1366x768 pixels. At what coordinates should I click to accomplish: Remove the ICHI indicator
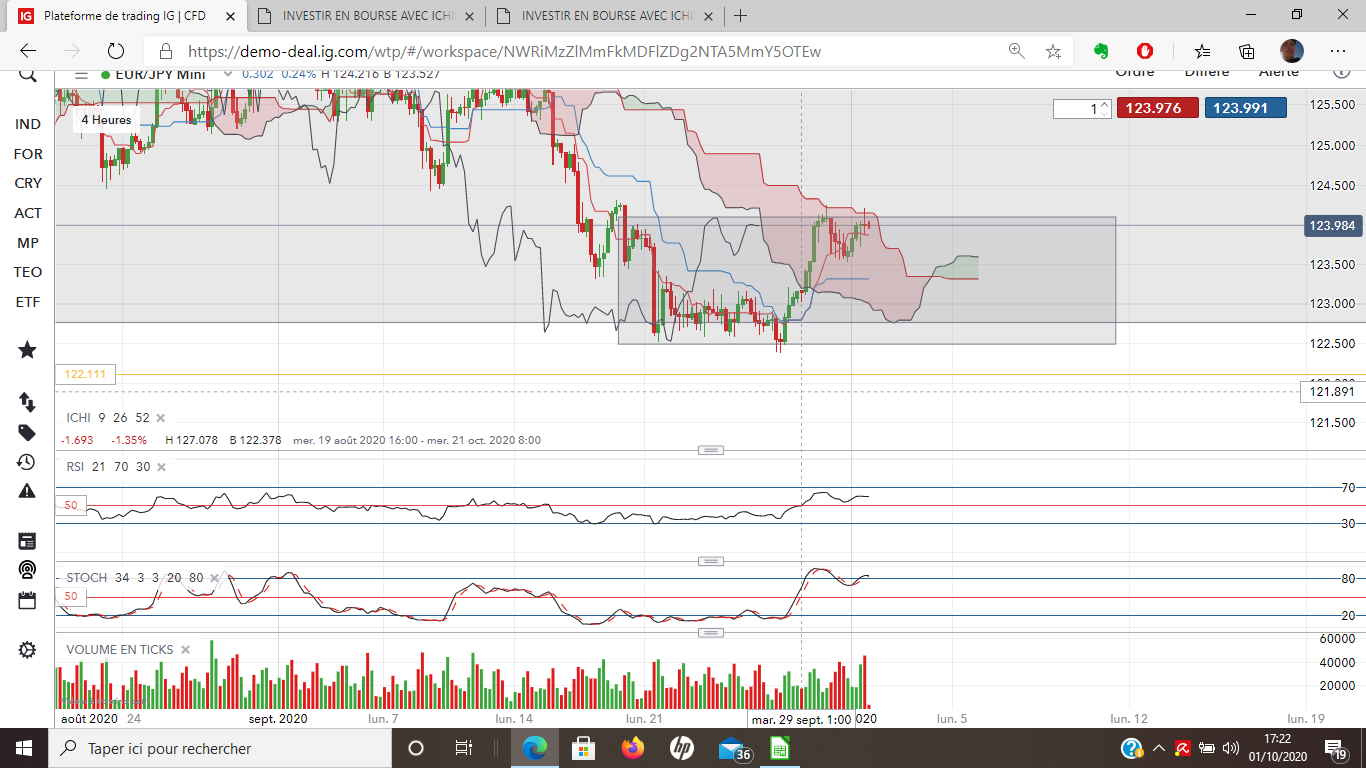click(161, 418)
